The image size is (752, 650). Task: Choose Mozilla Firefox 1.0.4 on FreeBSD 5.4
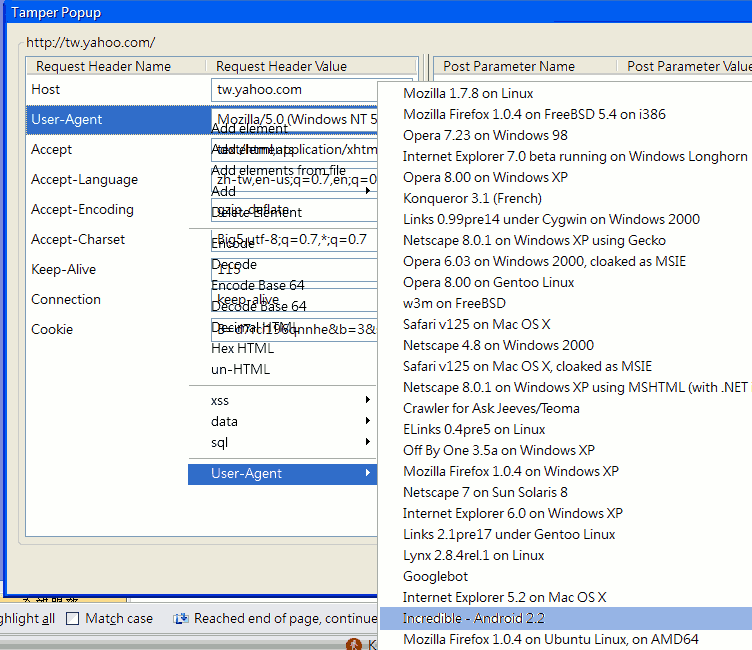534,114
